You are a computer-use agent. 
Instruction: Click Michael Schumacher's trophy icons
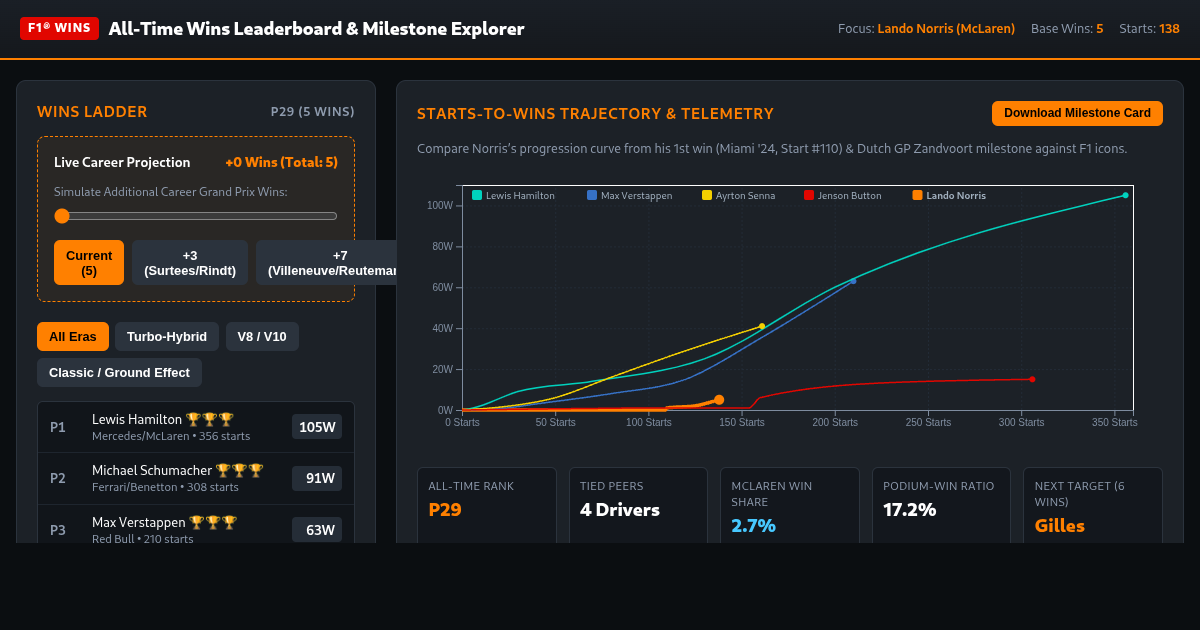(240, 470)
